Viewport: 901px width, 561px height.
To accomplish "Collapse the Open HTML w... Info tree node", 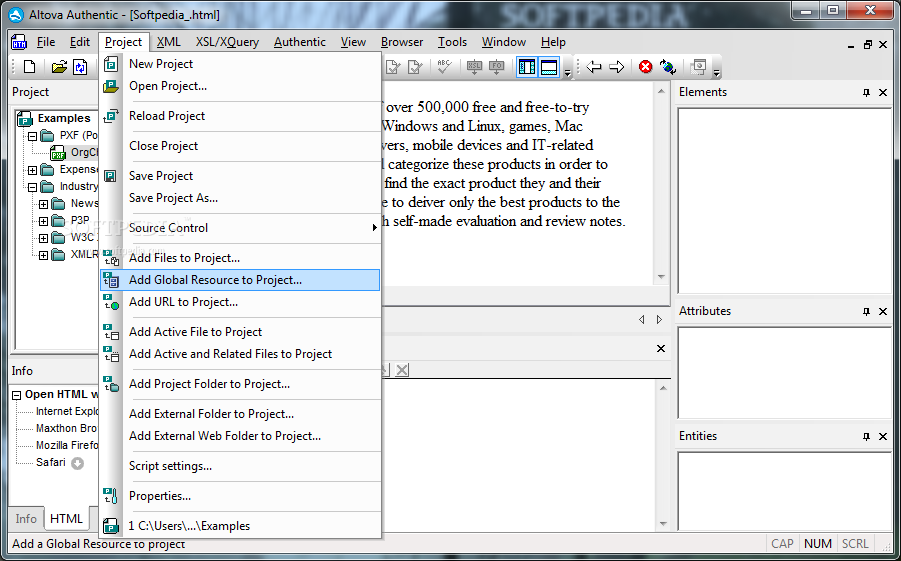I will 17,395.
